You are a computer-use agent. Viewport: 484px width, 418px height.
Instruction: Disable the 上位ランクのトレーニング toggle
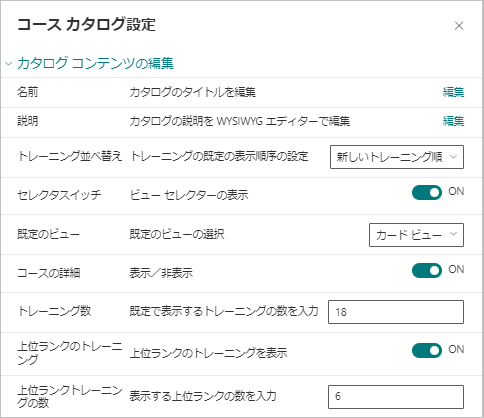pyautogui.click(x=427, y=350)
